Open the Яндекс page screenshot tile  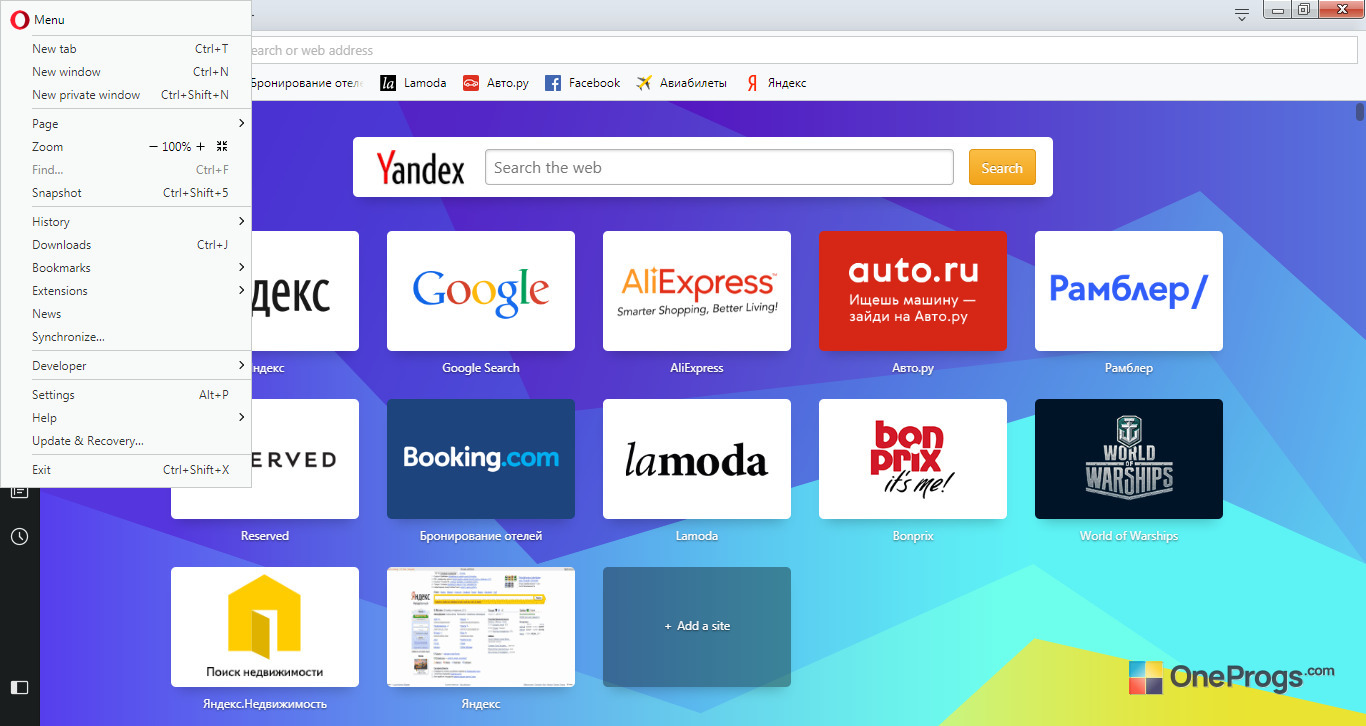click(481, 627)
